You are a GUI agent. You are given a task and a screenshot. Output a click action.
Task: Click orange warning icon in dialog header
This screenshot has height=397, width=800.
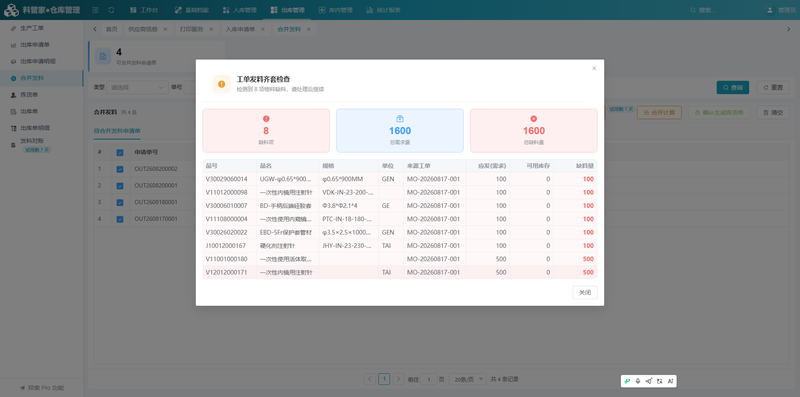221,84
